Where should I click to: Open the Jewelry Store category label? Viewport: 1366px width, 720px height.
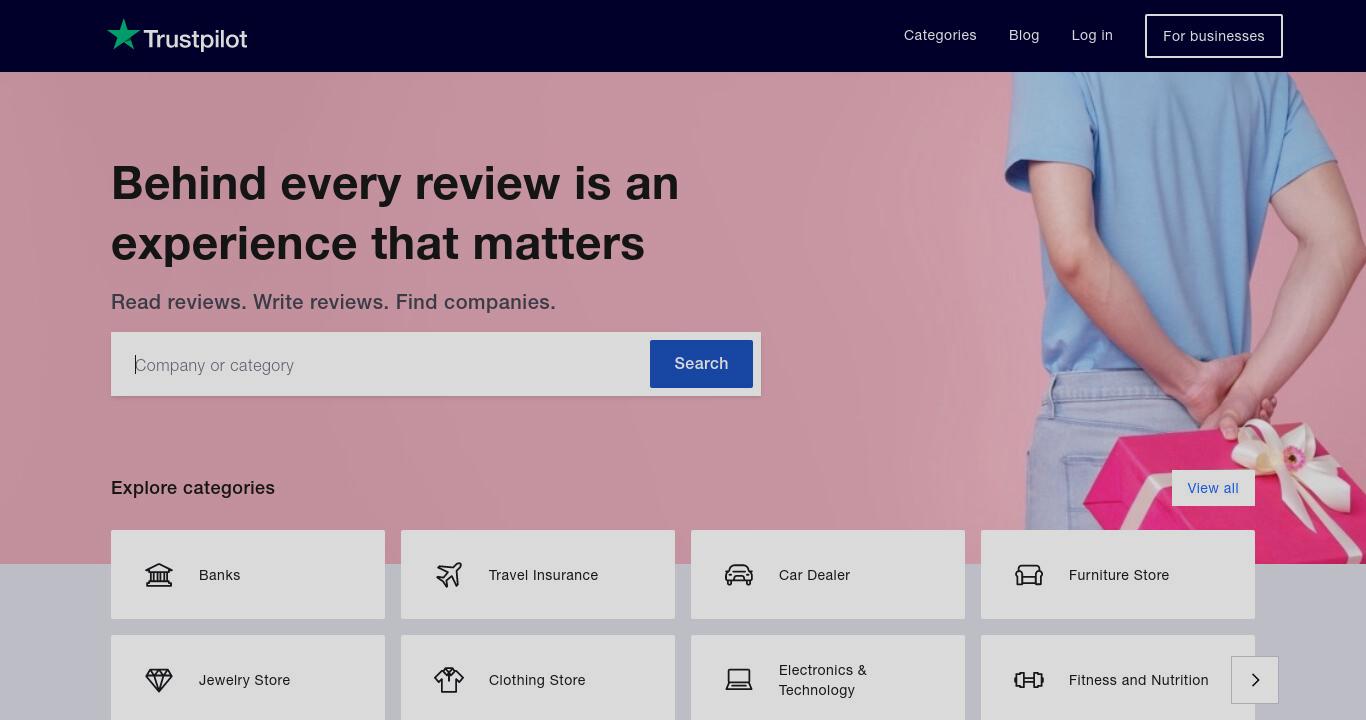(x=244, y=680)
